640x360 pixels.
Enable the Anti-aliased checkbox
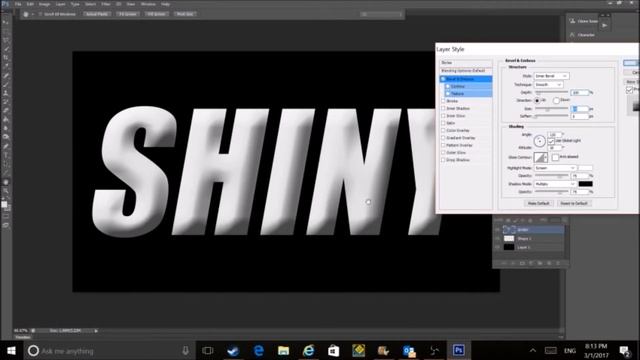[x=556, y=157]
